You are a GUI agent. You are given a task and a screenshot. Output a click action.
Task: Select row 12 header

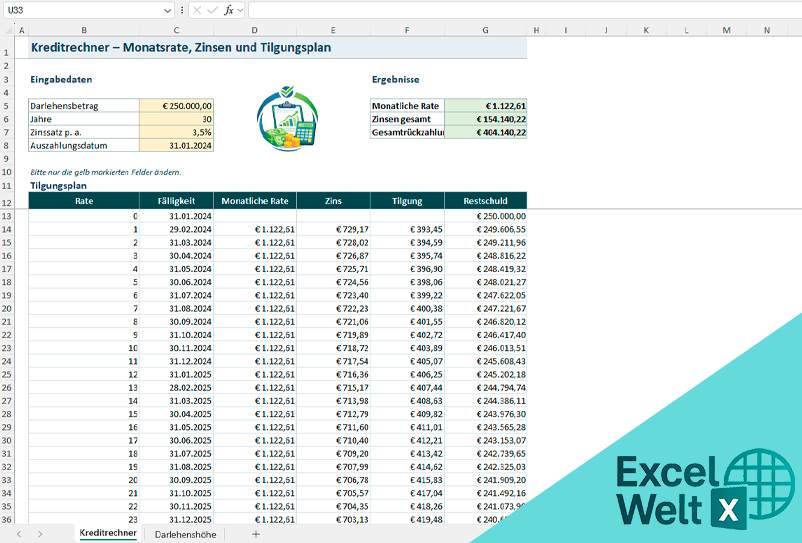point(7,202)
